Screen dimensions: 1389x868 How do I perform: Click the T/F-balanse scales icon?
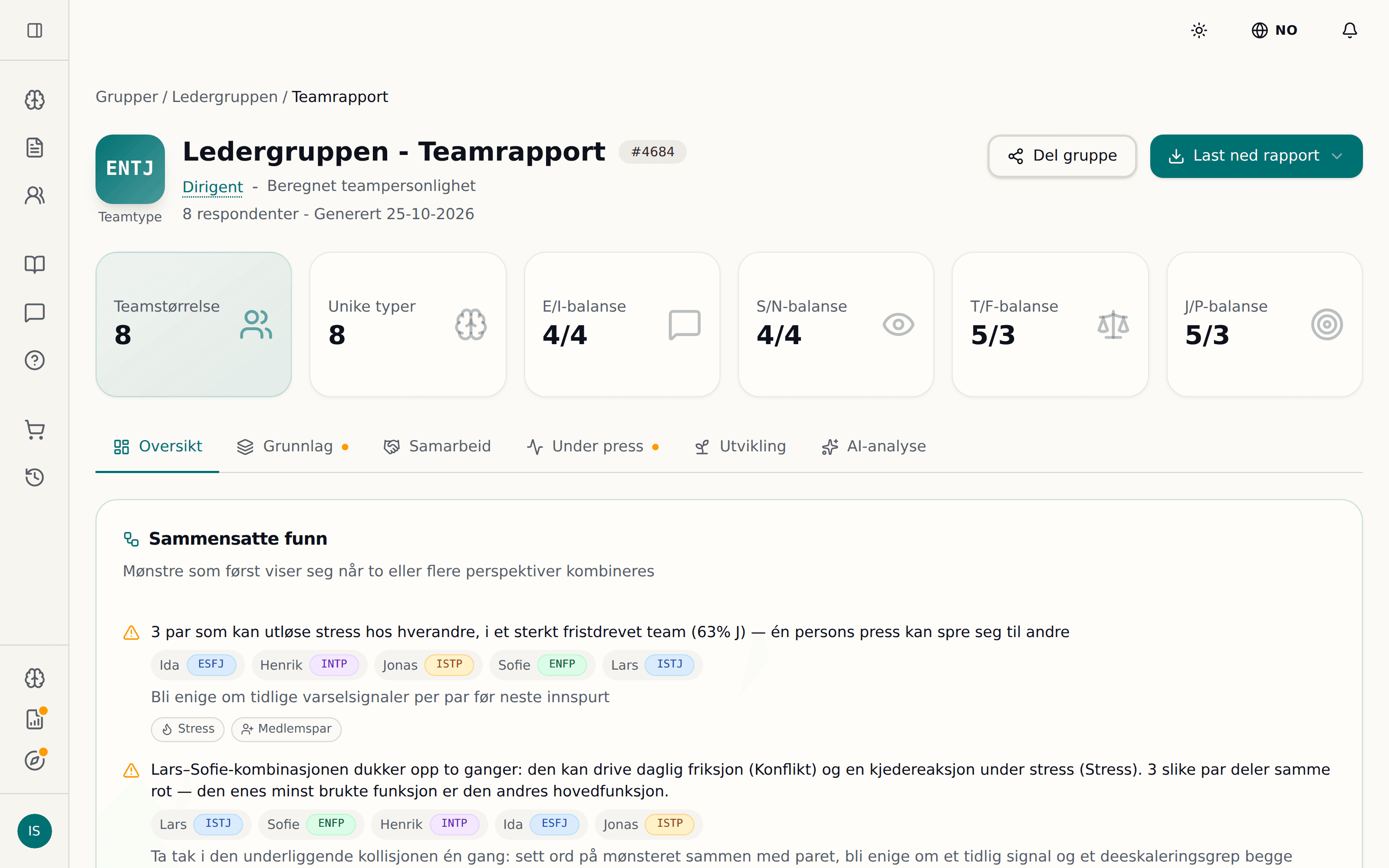(x=1113, y=324)
